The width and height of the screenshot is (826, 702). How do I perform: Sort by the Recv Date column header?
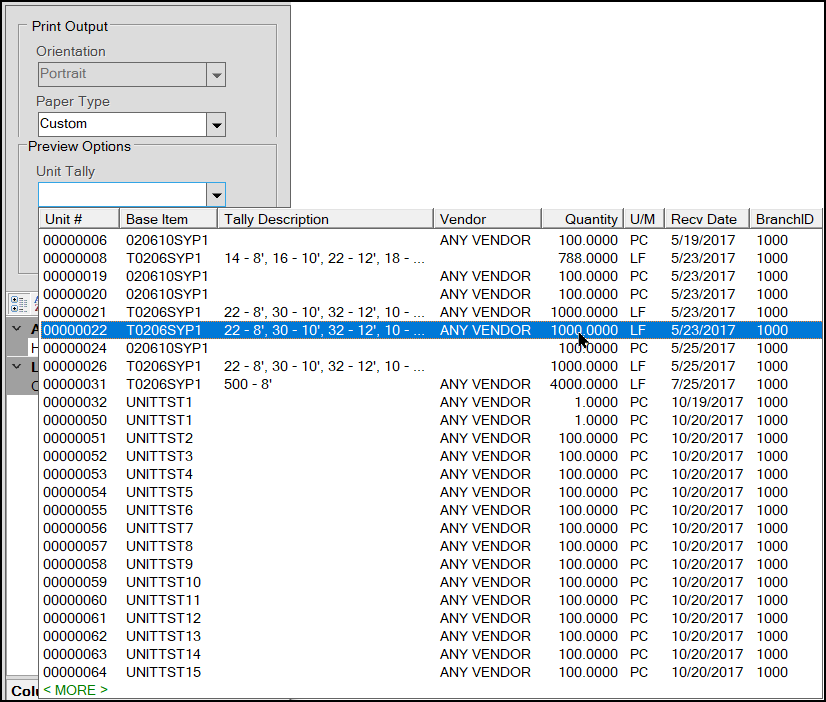[706, 219]
